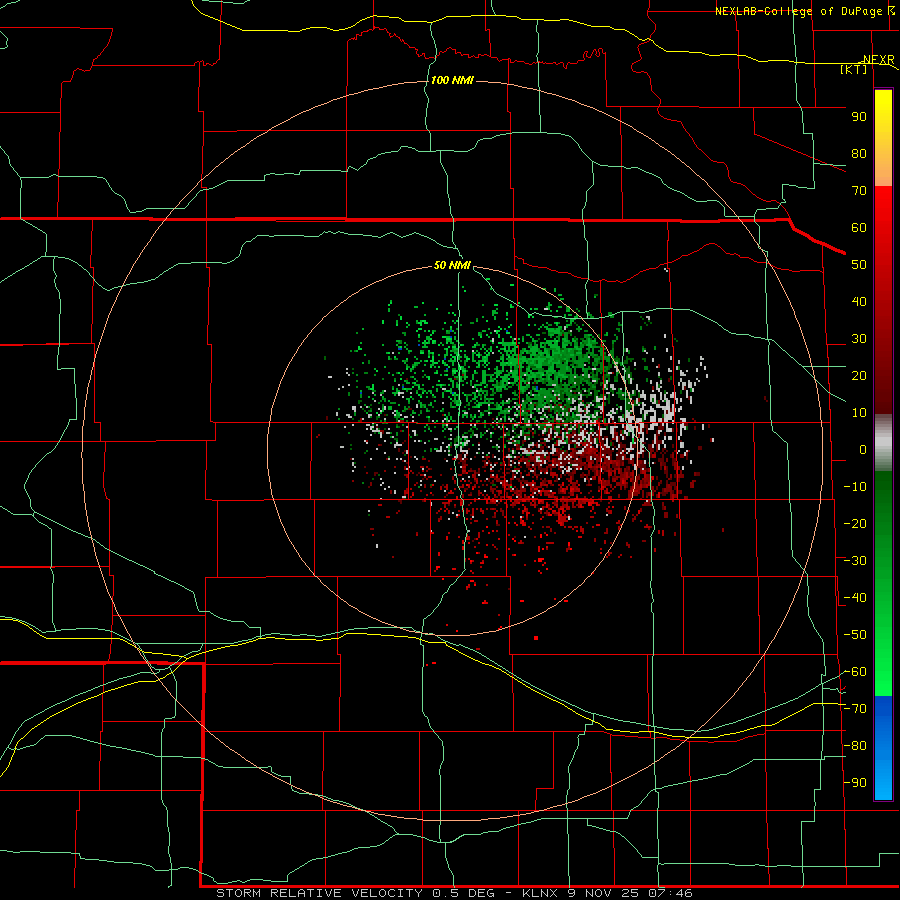This screenshot has height=900, width=900.
Task: Click the positive 90 tick on the velocity scale
Action: pos(859,117)
